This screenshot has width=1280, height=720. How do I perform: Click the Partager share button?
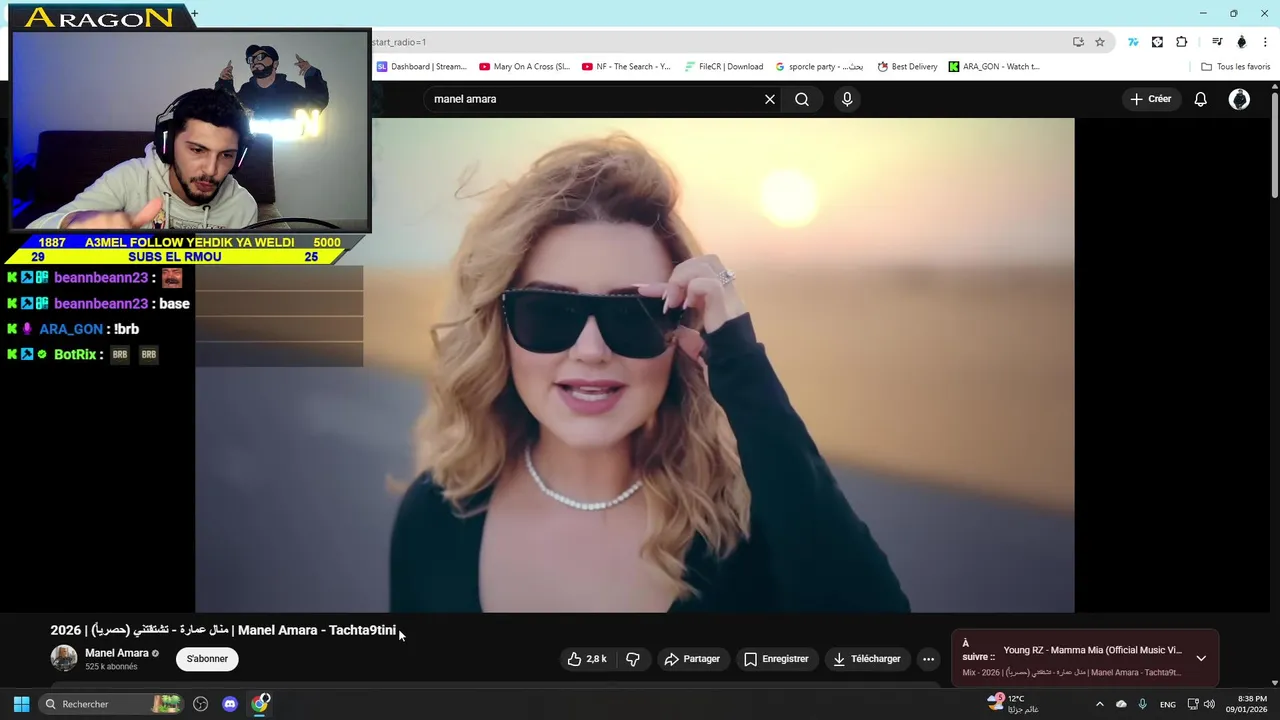point(692,659)
